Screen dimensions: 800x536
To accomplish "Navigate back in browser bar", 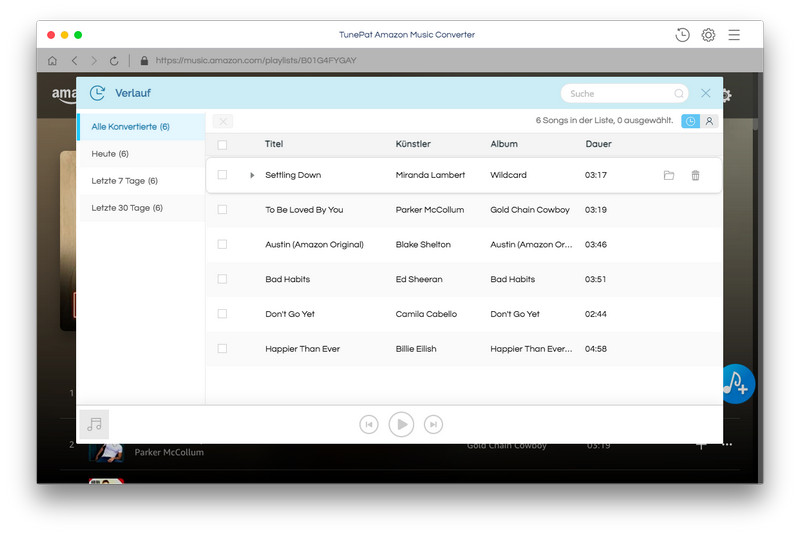I will click(x=74, y=61).
